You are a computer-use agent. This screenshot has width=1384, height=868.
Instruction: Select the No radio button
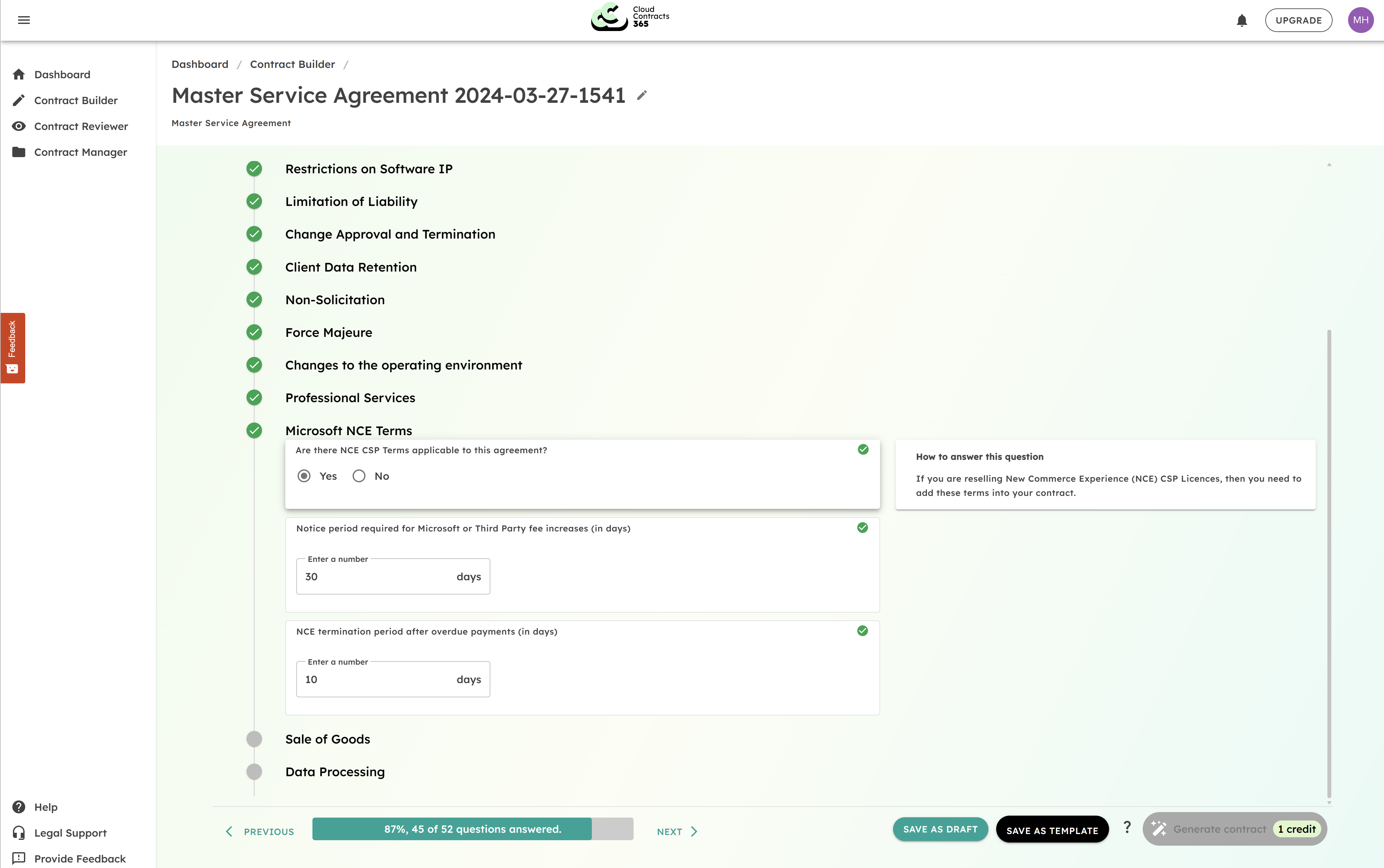(359, 476)
